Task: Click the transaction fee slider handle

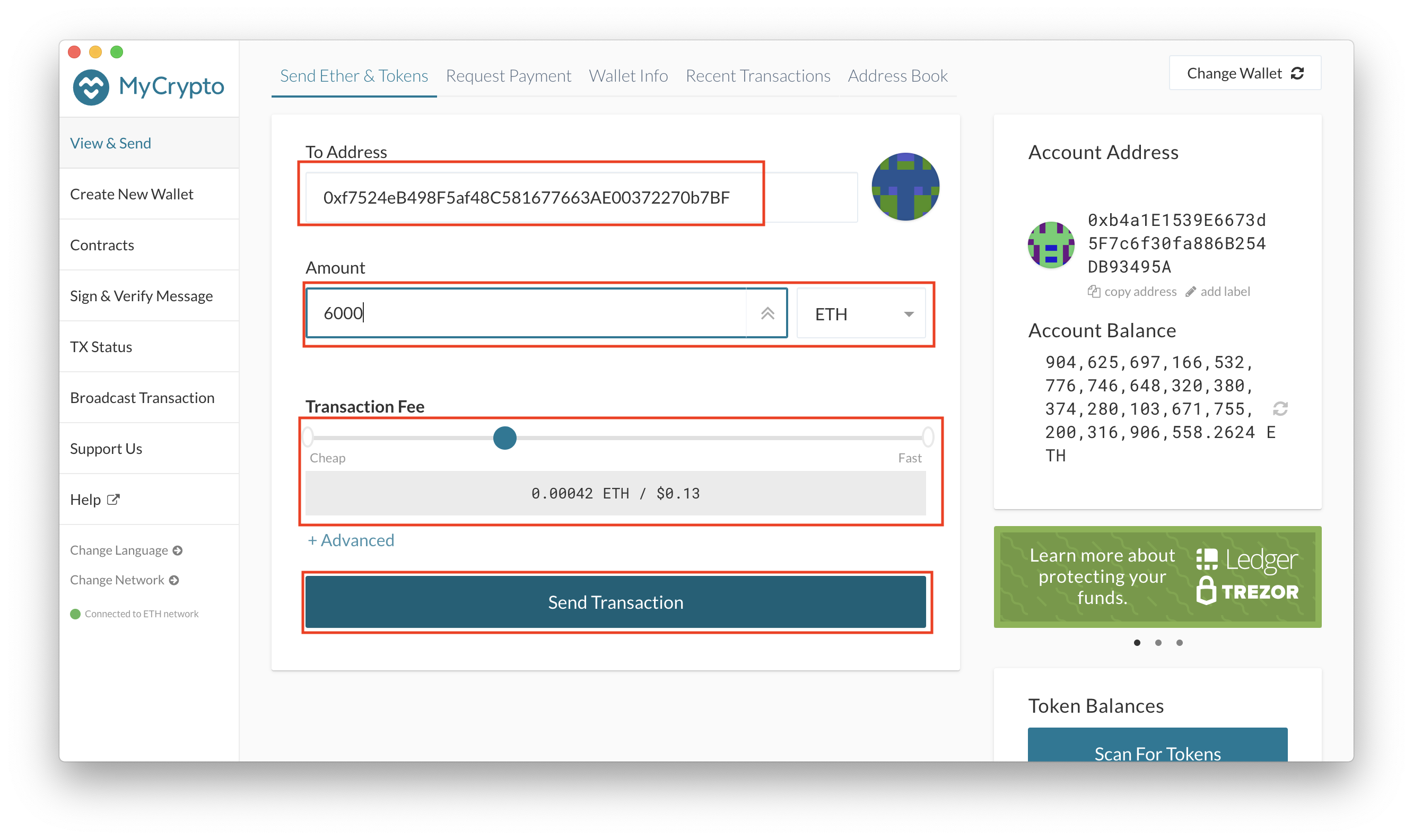Action: (504, 437)
